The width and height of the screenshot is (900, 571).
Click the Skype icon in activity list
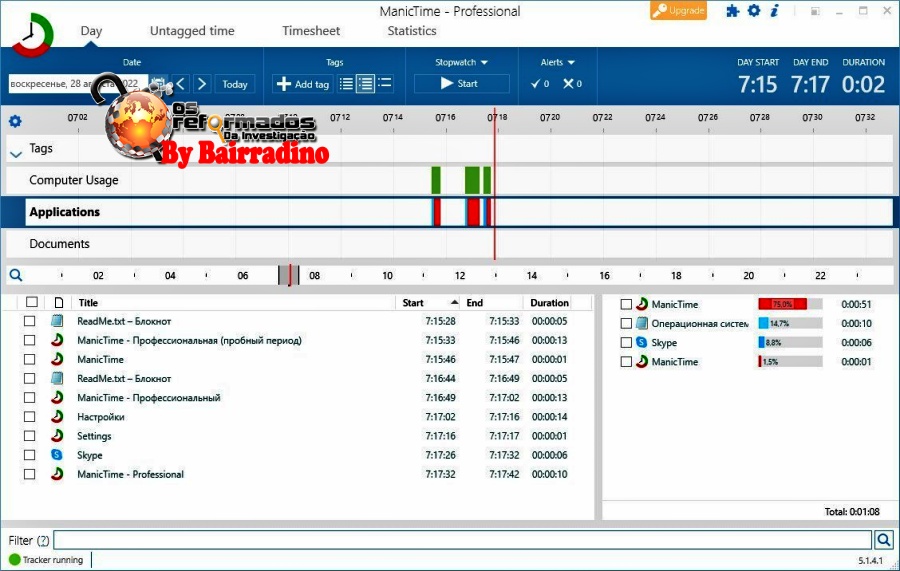[x=57, y=455]
